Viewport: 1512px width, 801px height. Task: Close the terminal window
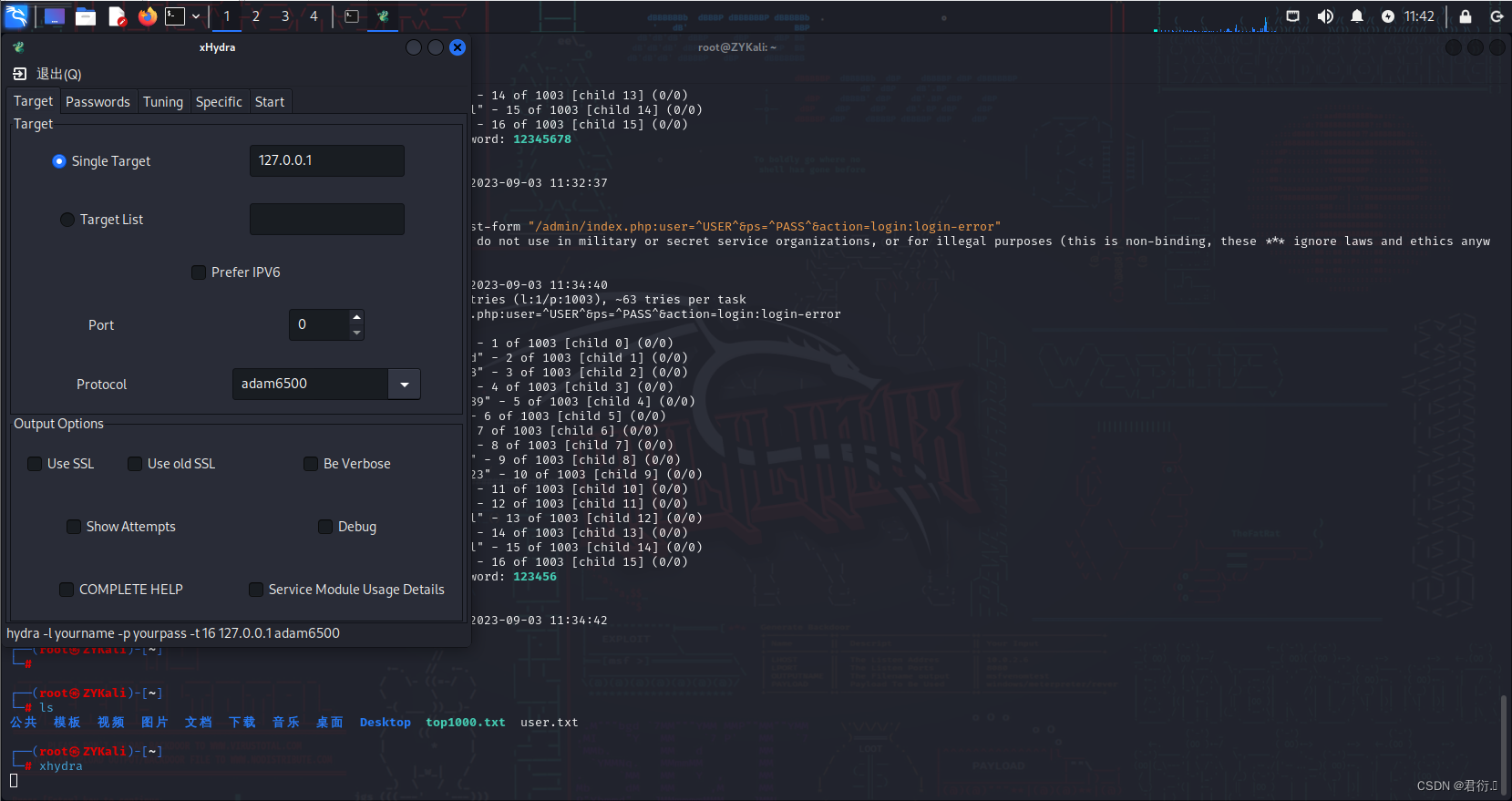pyautogui.click(x=1497, y=47)
